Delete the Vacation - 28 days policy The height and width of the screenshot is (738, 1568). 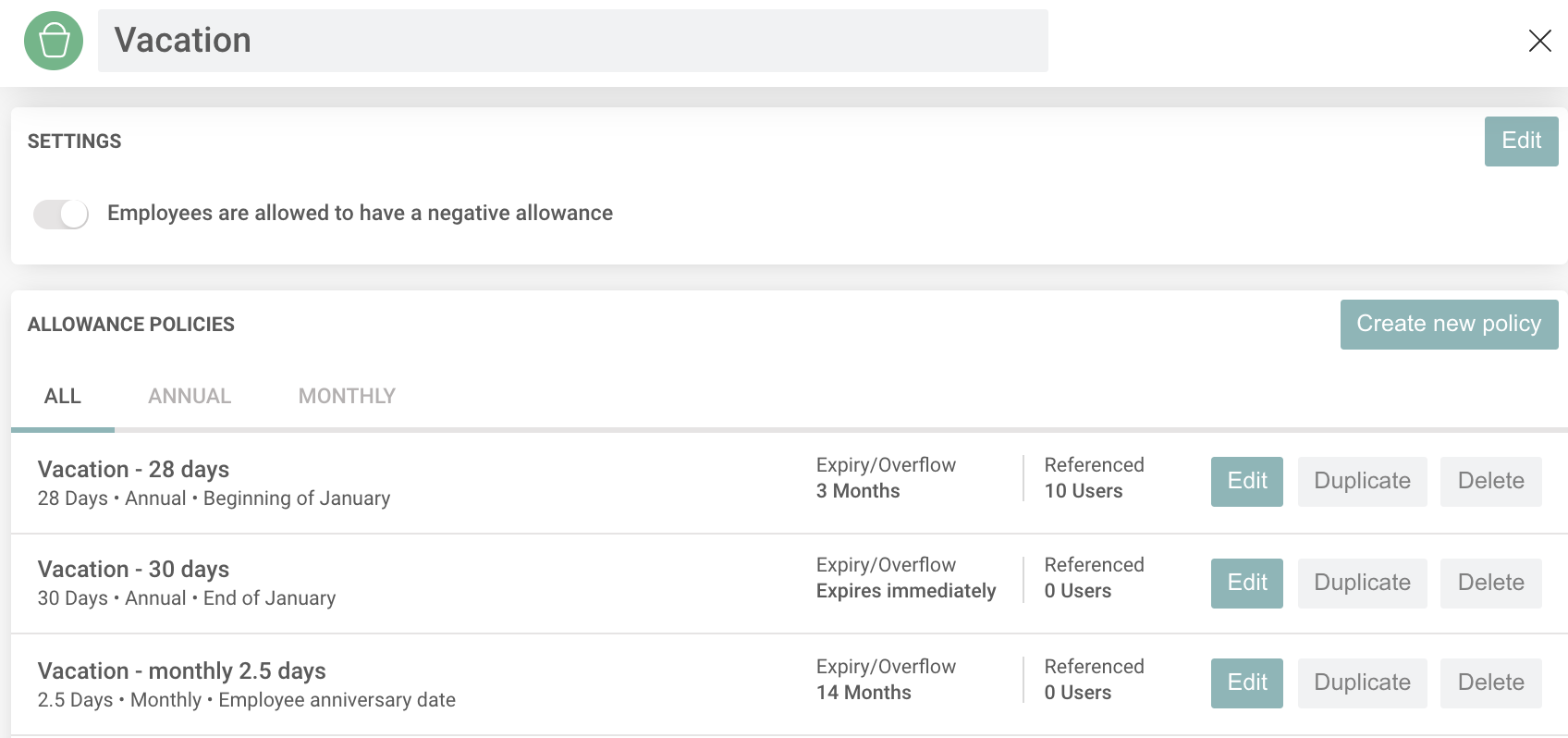point(1490,481)
